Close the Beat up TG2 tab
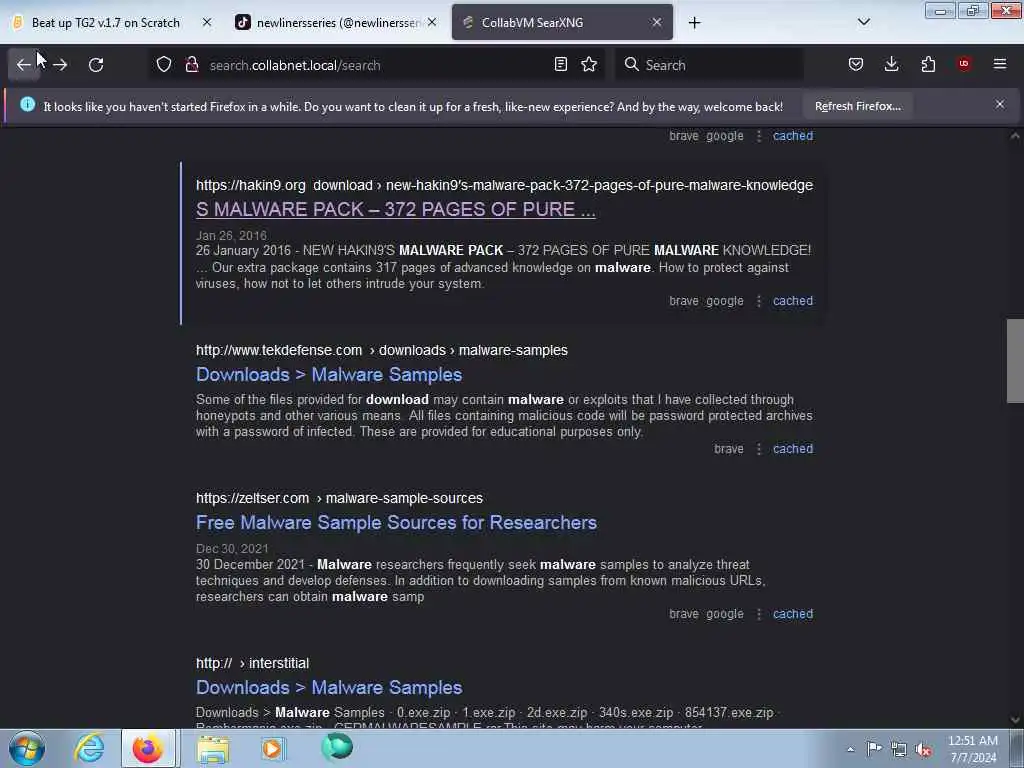 pos(207,22)
